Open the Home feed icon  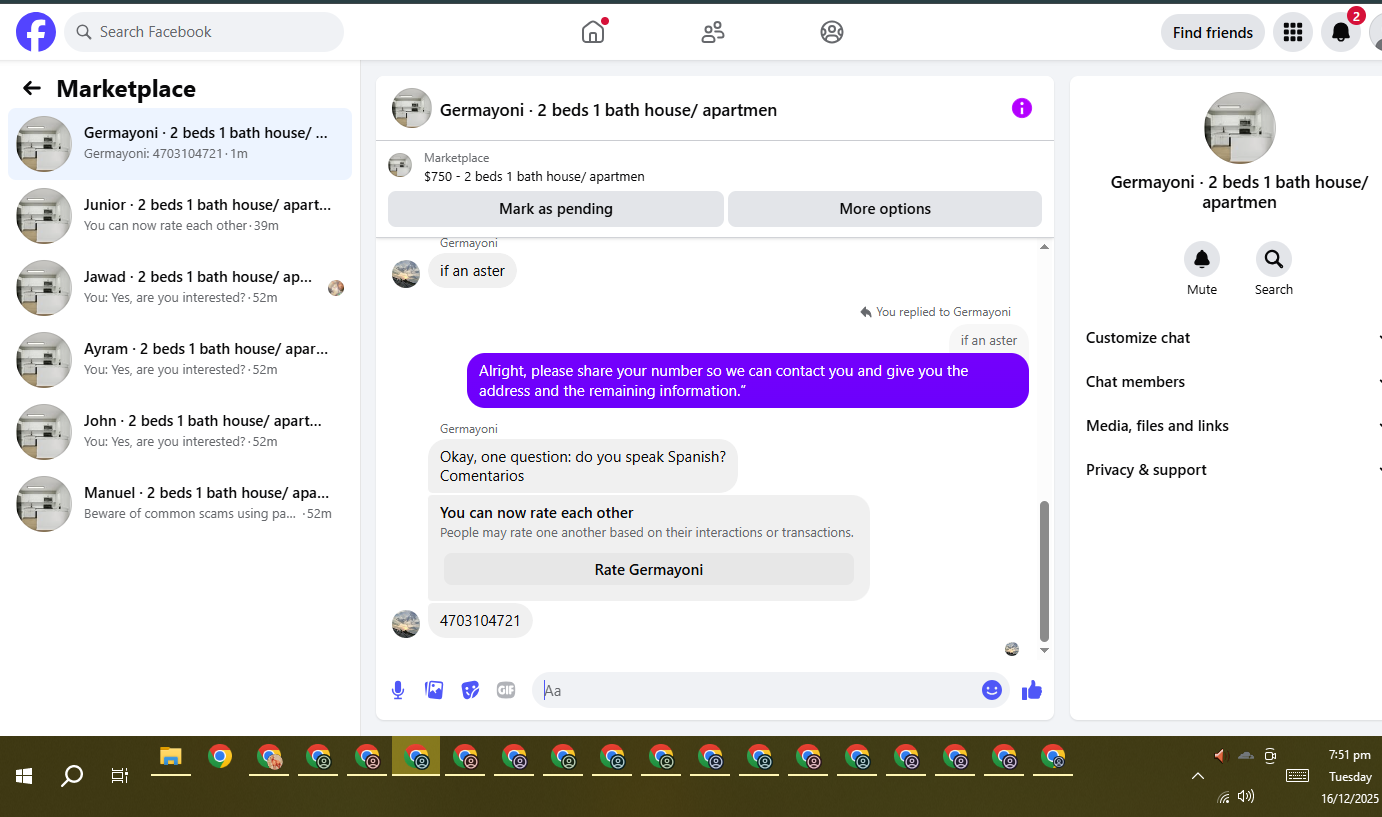593,32
